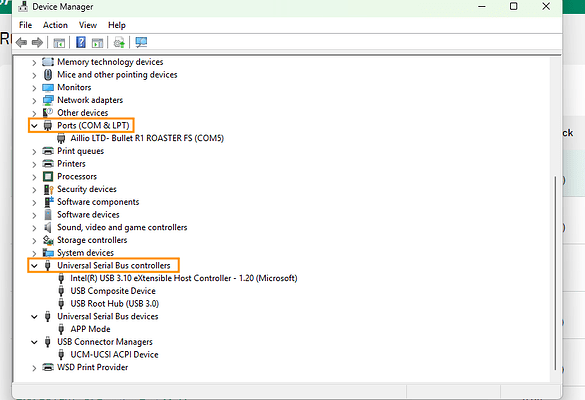Collapse Universal Serial Bus devices node
Image resolution: width=585 pixels, height=400 pixels.
click(x=34, y=317)
